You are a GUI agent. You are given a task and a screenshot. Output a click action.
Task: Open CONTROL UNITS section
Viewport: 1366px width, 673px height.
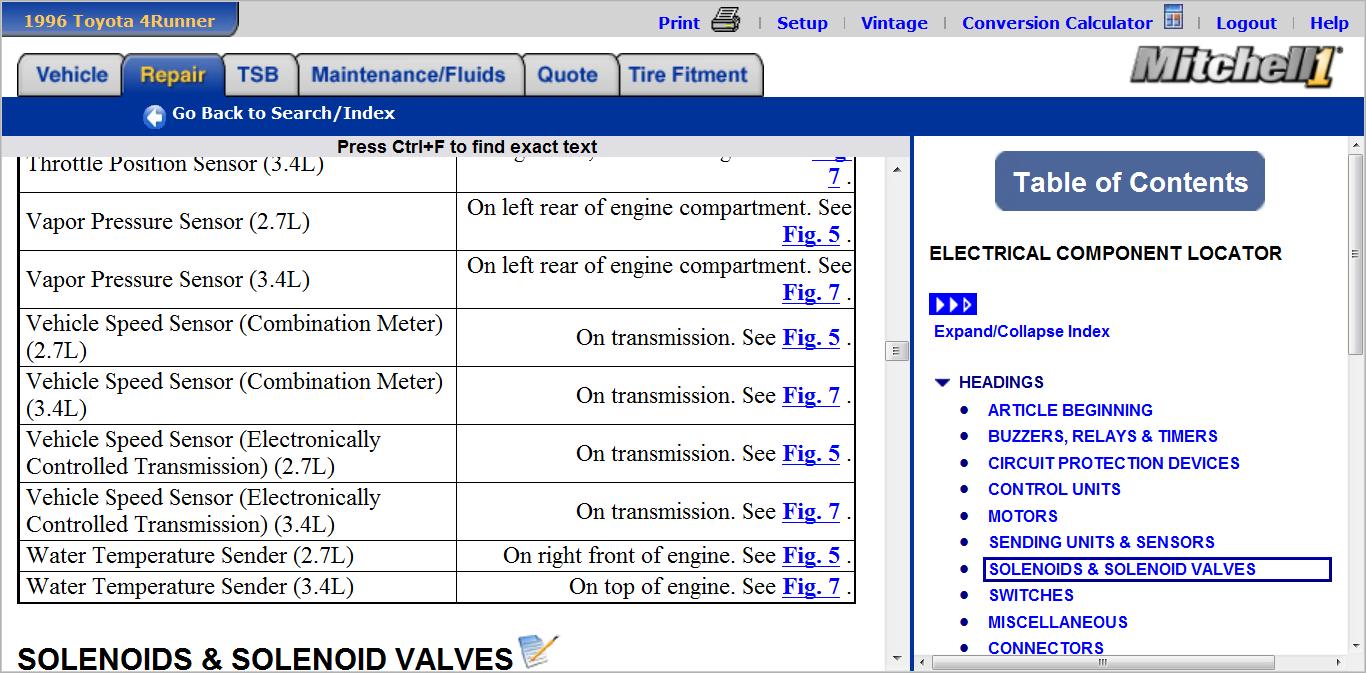click(x=1054, y=489)
